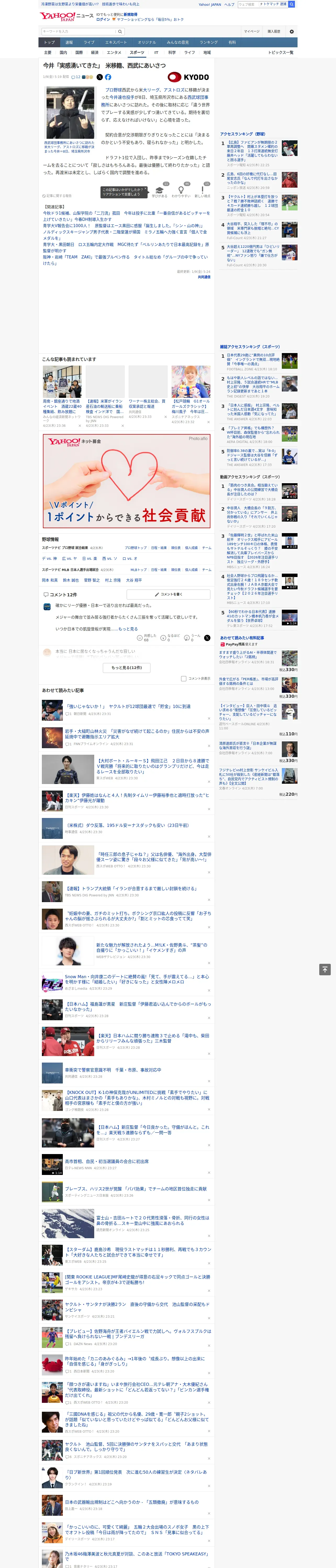Click the 共感した reaction on first comment

(146, 637)
